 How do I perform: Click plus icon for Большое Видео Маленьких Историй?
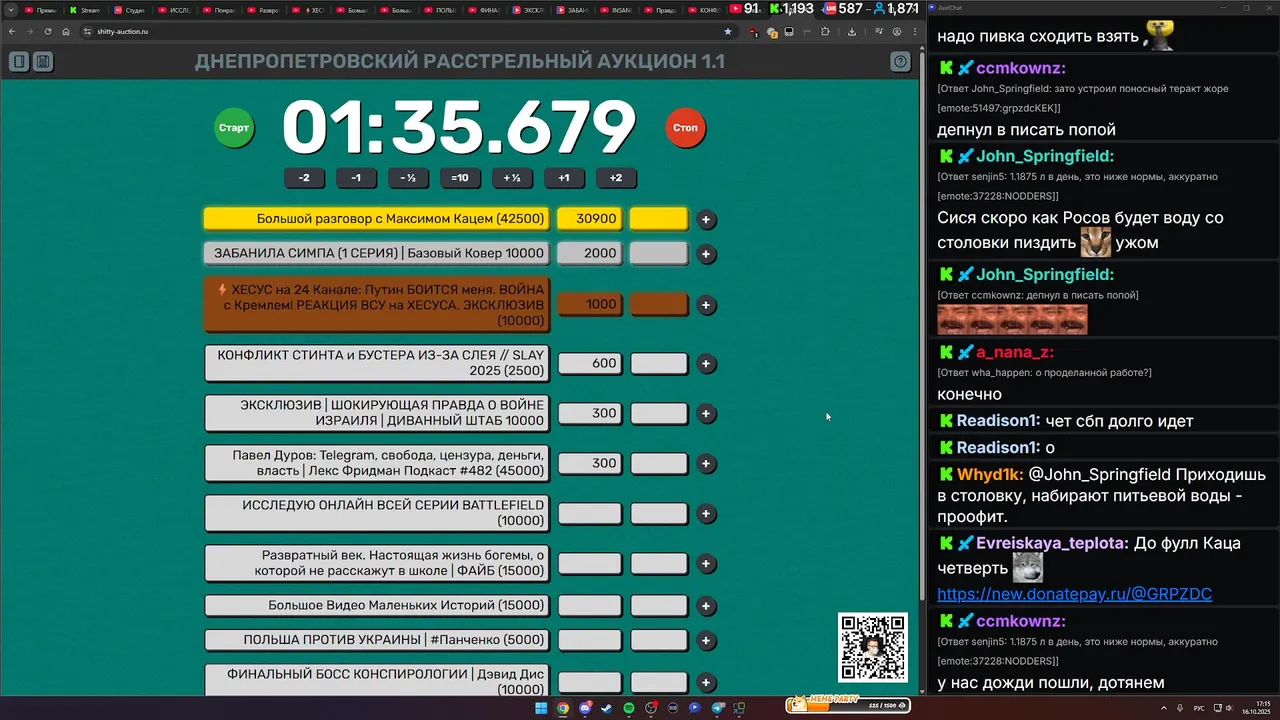point(706,606)
